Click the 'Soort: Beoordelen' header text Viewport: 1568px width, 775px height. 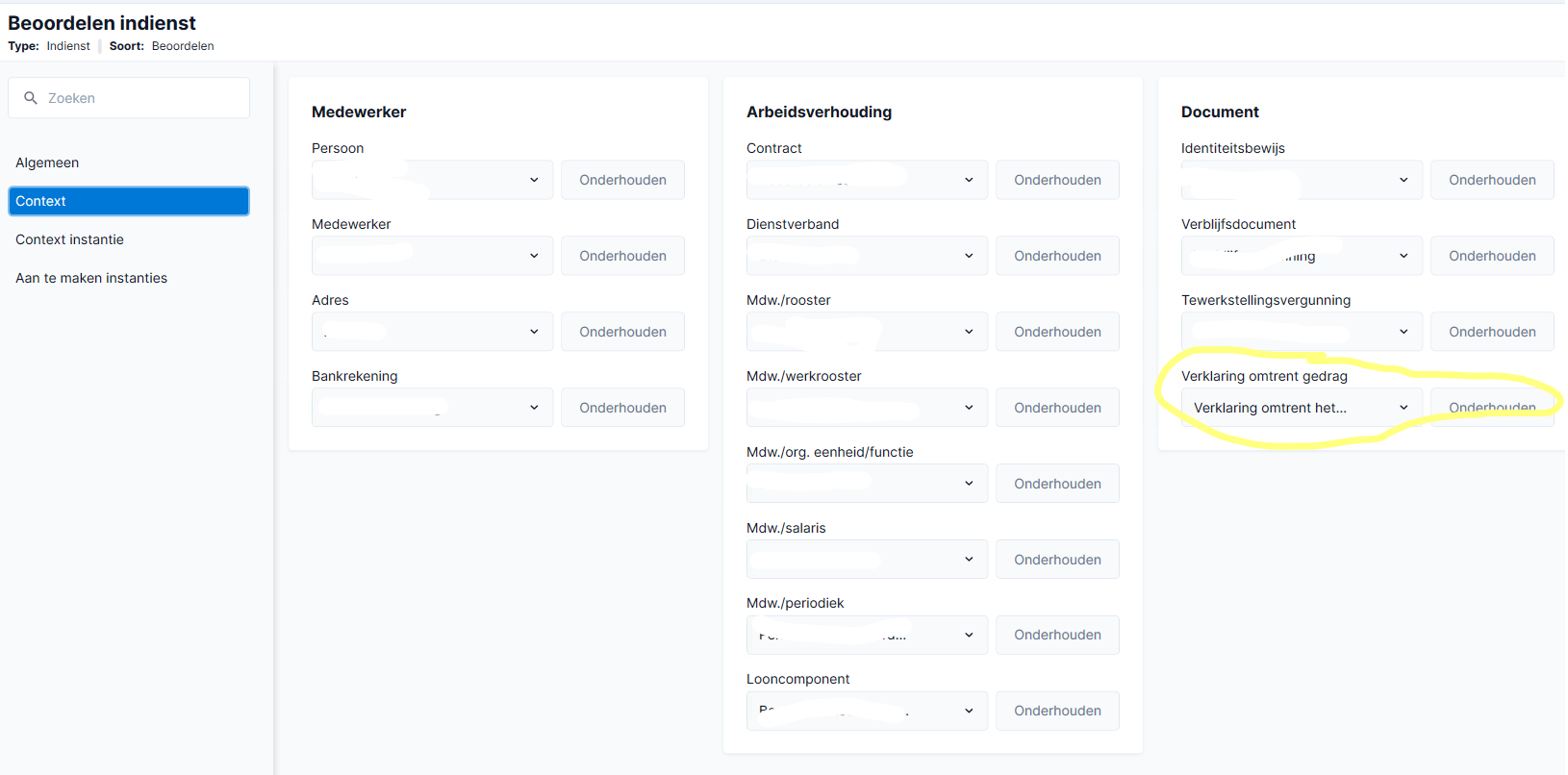[x=162, y=46]
